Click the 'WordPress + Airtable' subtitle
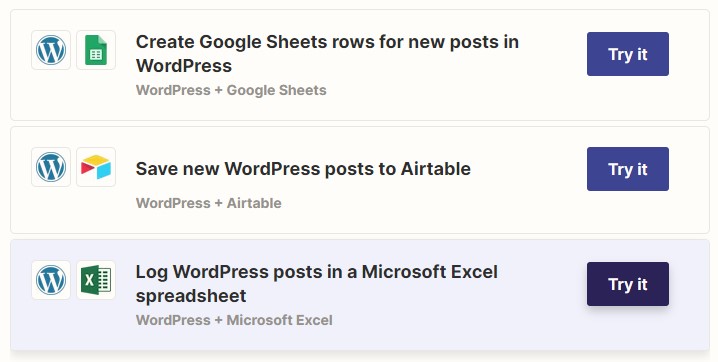This screenshot has height=362, width=718. pyautogui.click(x=209, y=203)
